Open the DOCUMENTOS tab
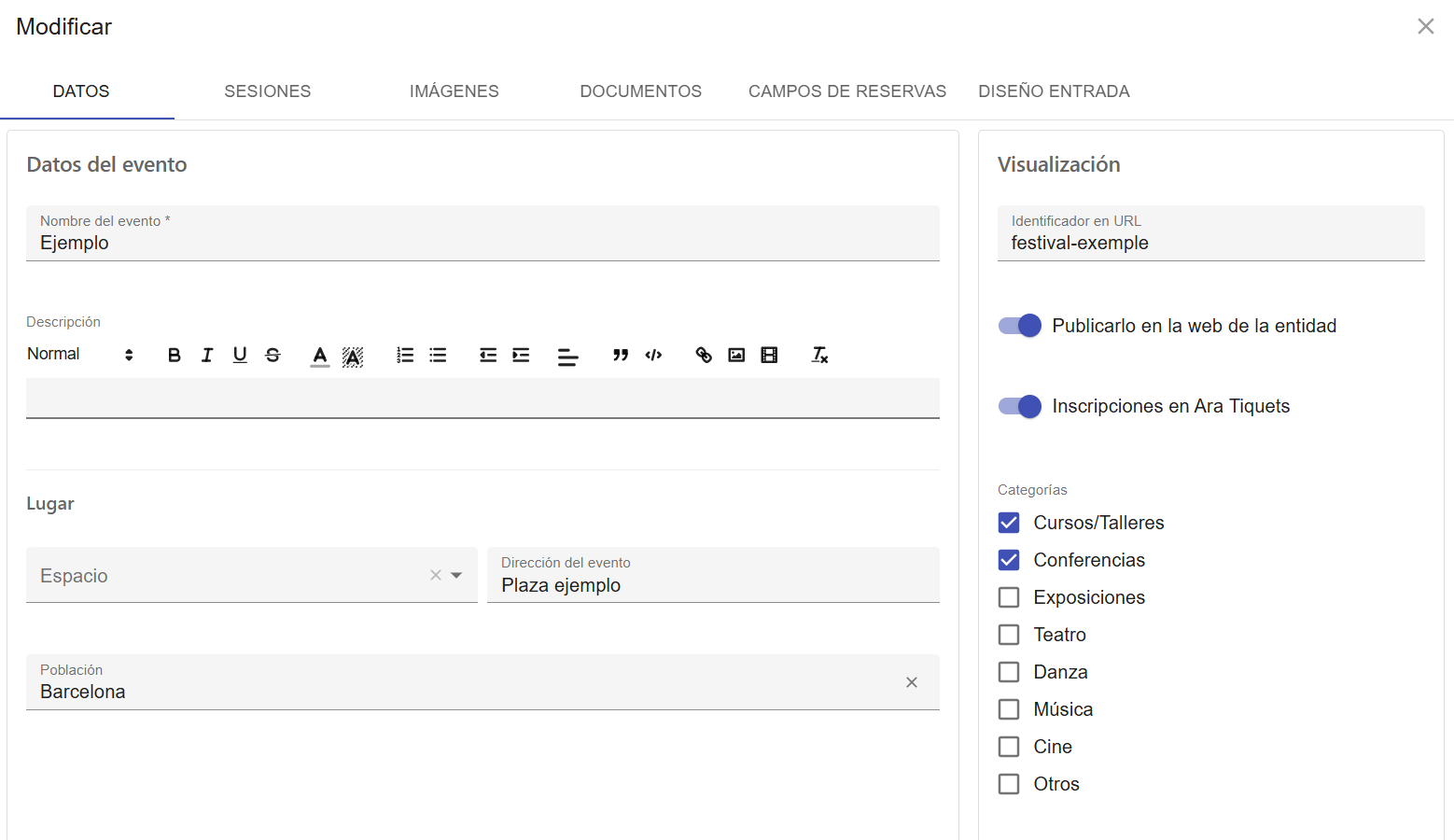This screenshot has height=840, width=1454. 641,91
